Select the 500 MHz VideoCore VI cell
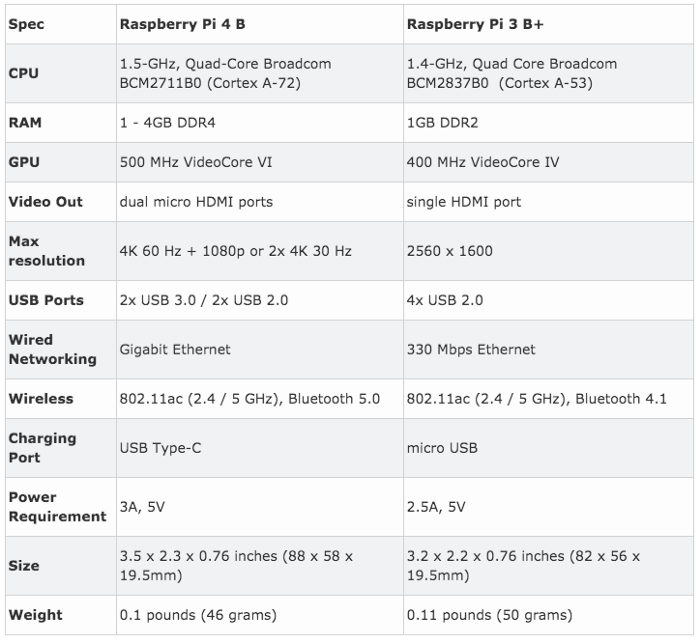 [260, 162]
